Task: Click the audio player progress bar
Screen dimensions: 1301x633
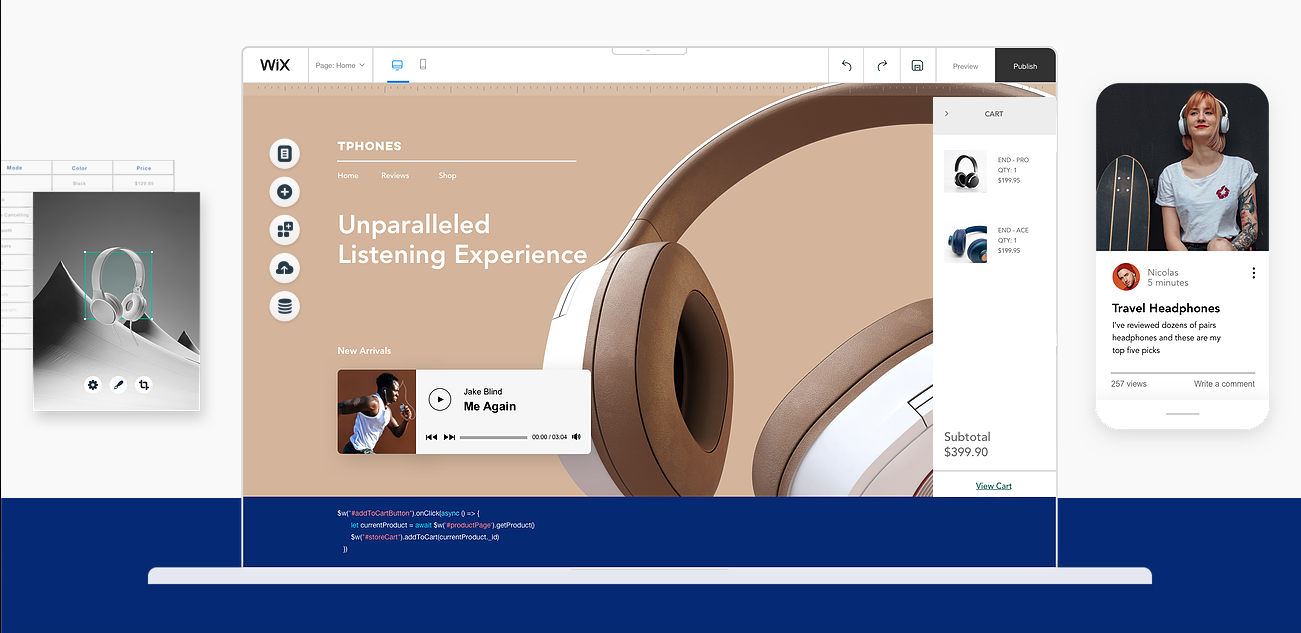Action: 493,437
